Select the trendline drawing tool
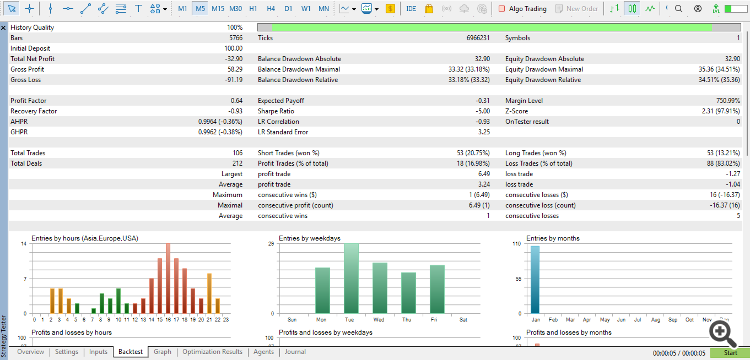750x360 pixels. (85, 8)
